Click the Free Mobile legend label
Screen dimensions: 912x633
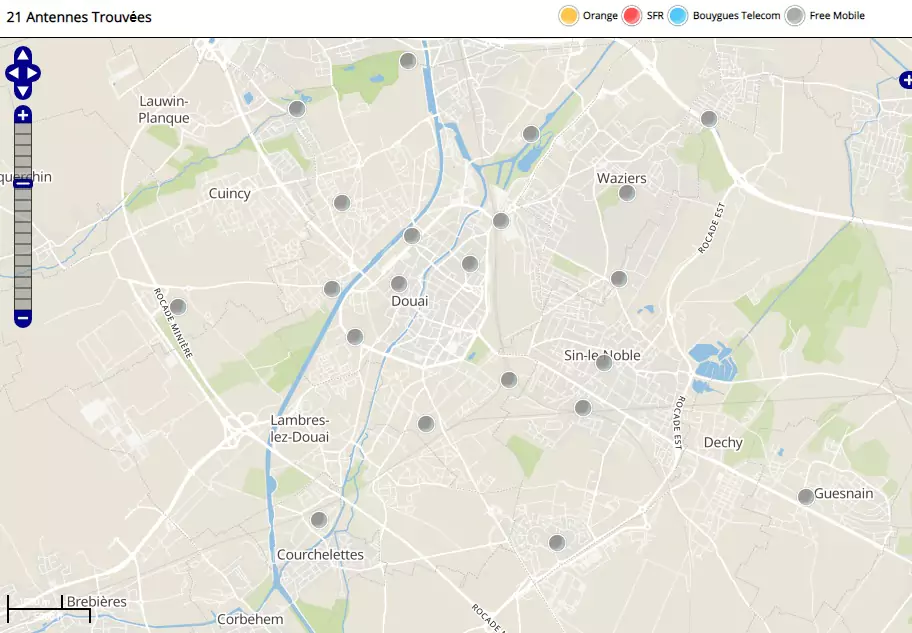point(837,16)
